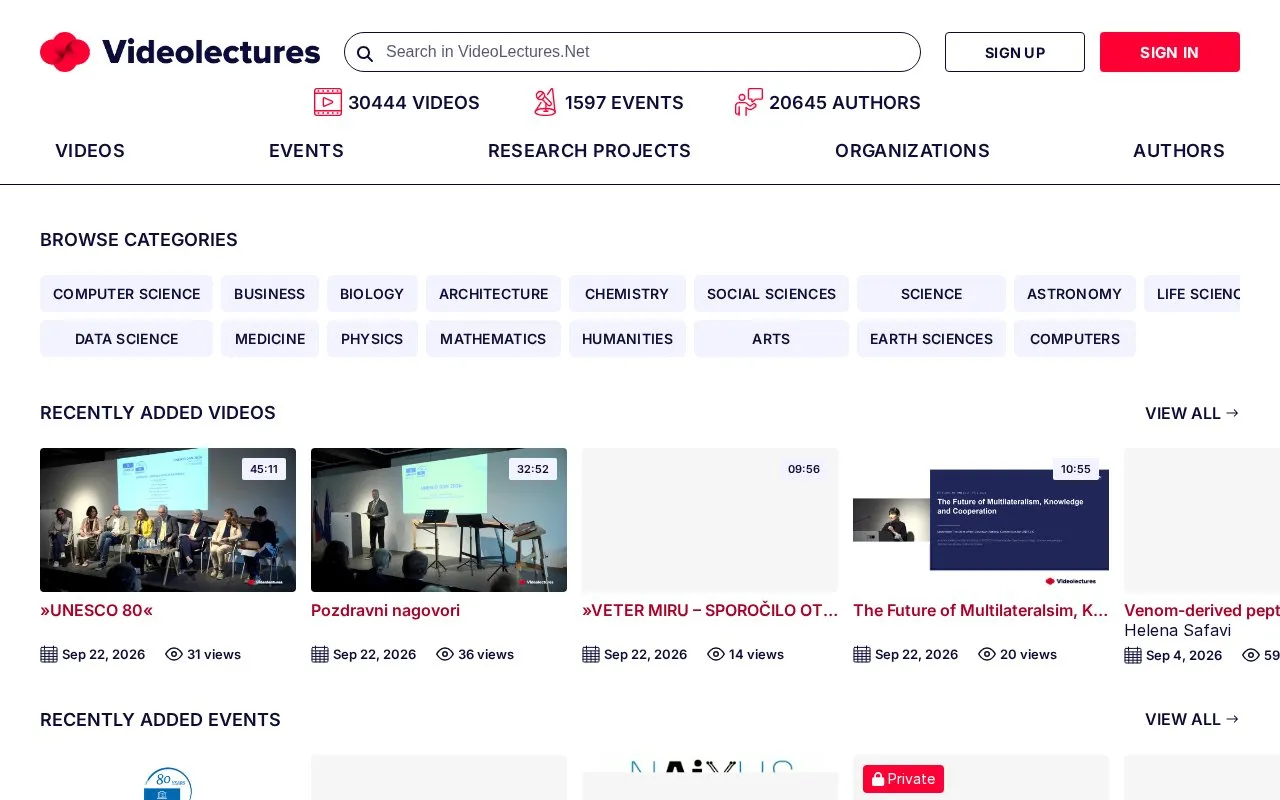Screen dimensions: 1280x800
Task: Open the »VETER MIRU – SPOROČILO video title
Action: tap(710, 610)
